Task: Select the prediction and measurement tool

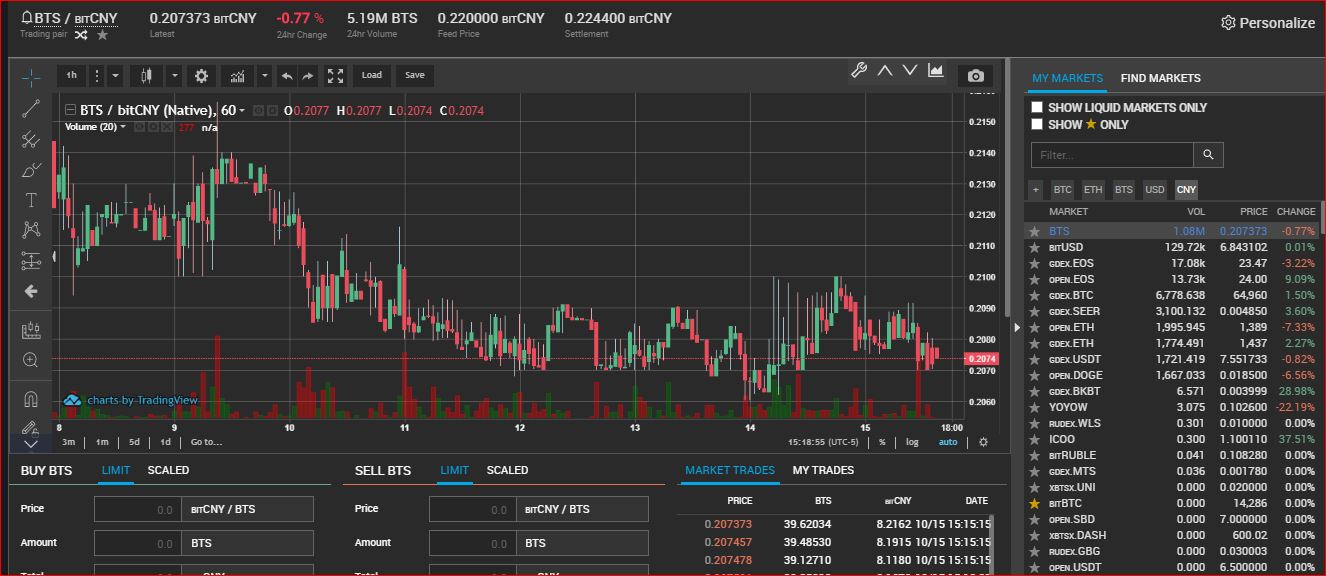Action: point(31,261)
